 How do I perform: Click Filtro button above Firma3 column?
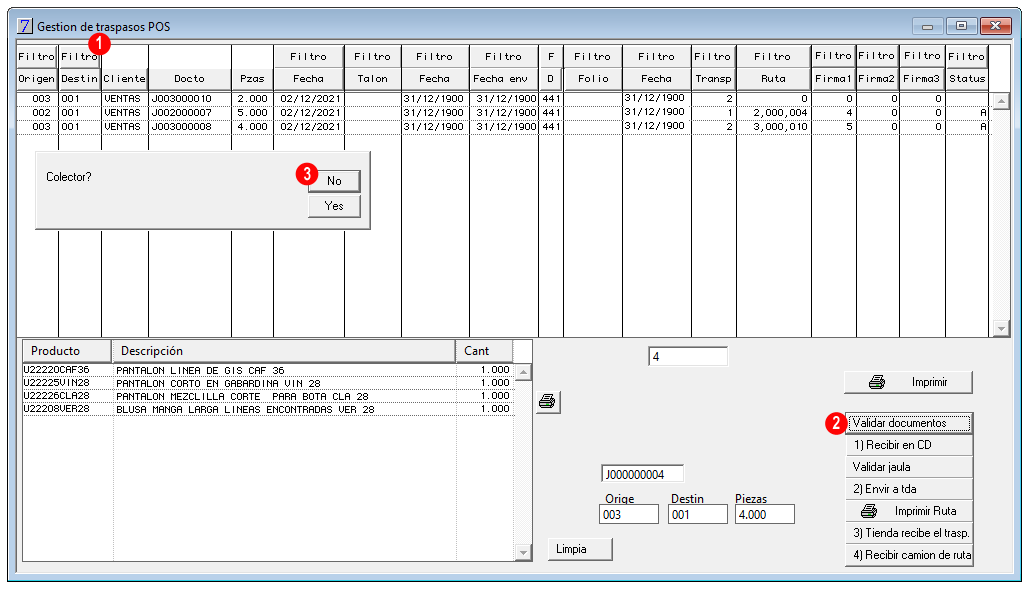[x=922, y=56]
